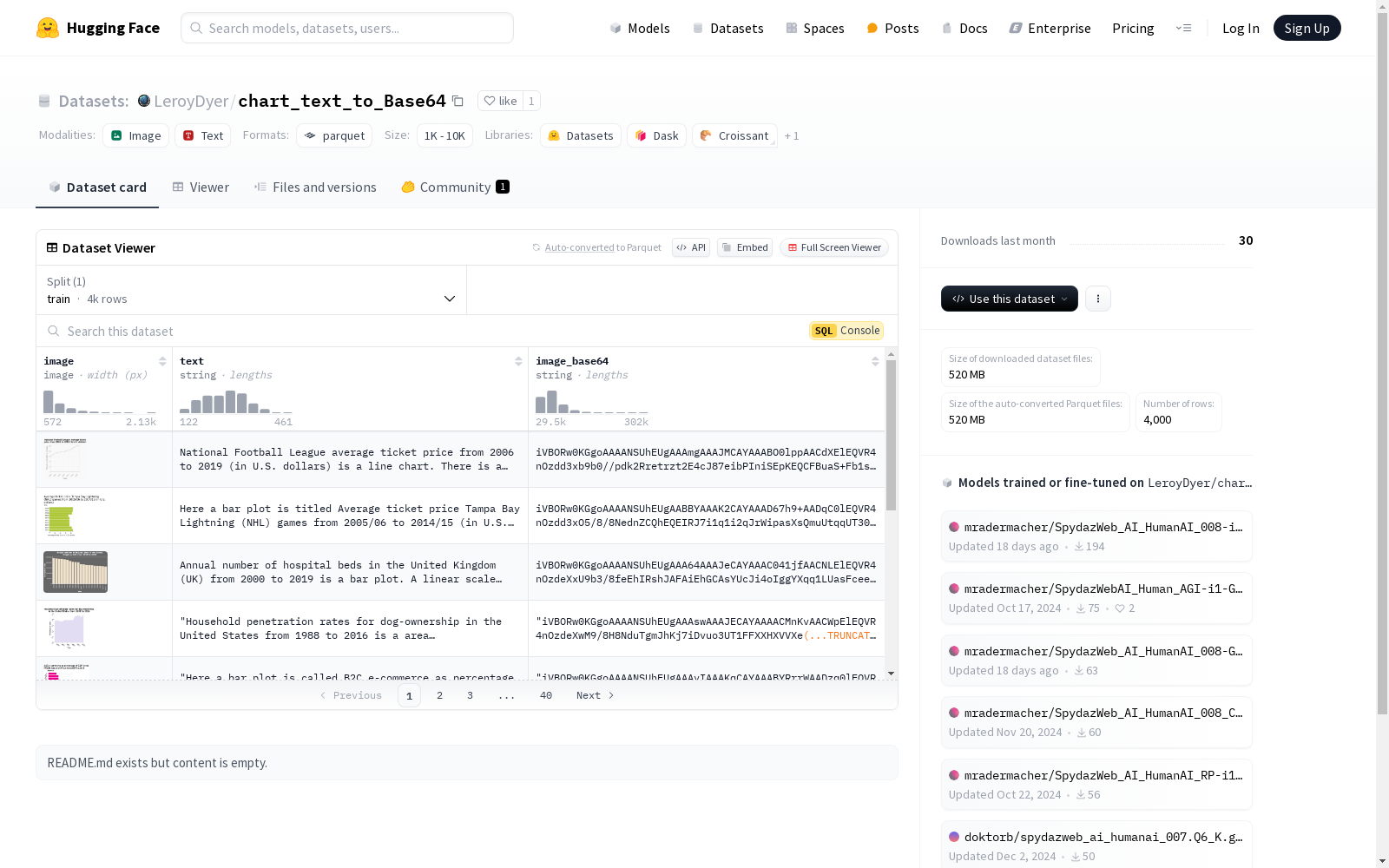Image resolution: width=1389 pixels, height=868 pixels.
Task: Click the text lengths histogram
Action: pos(236,402)
